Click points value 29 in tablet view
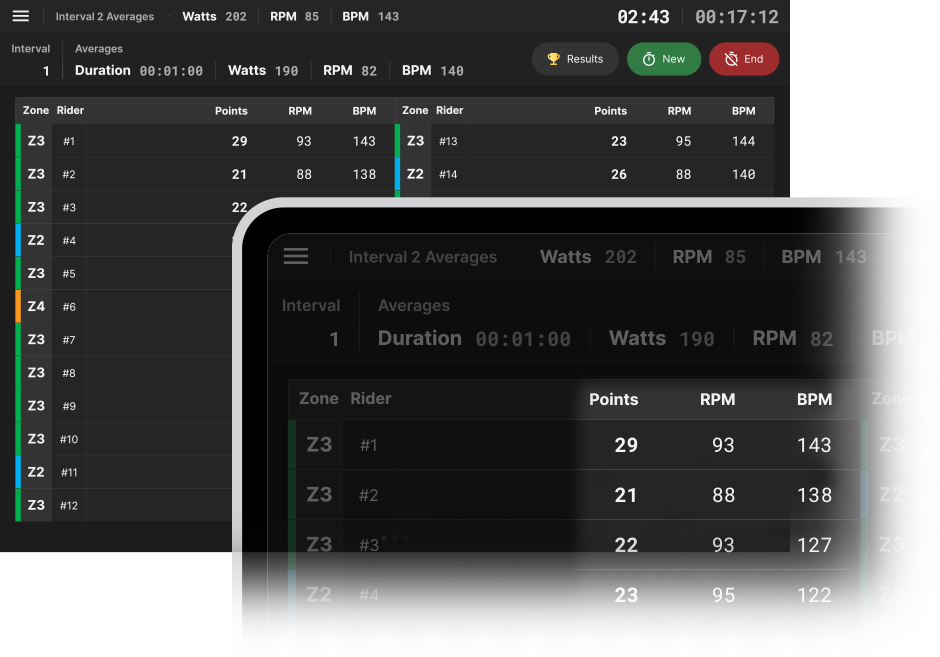The image size is (940, 657). 626,445
